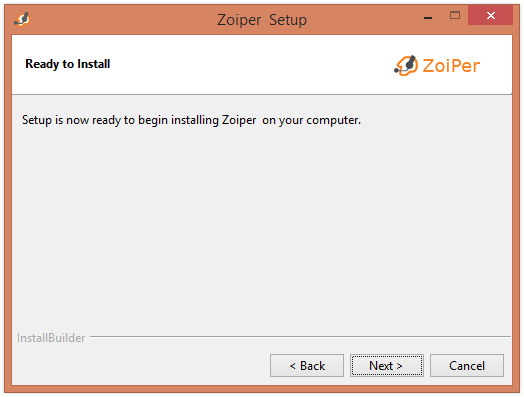Click empty area left of Back button
Screen dimensions: 524x397
point(140,366)
